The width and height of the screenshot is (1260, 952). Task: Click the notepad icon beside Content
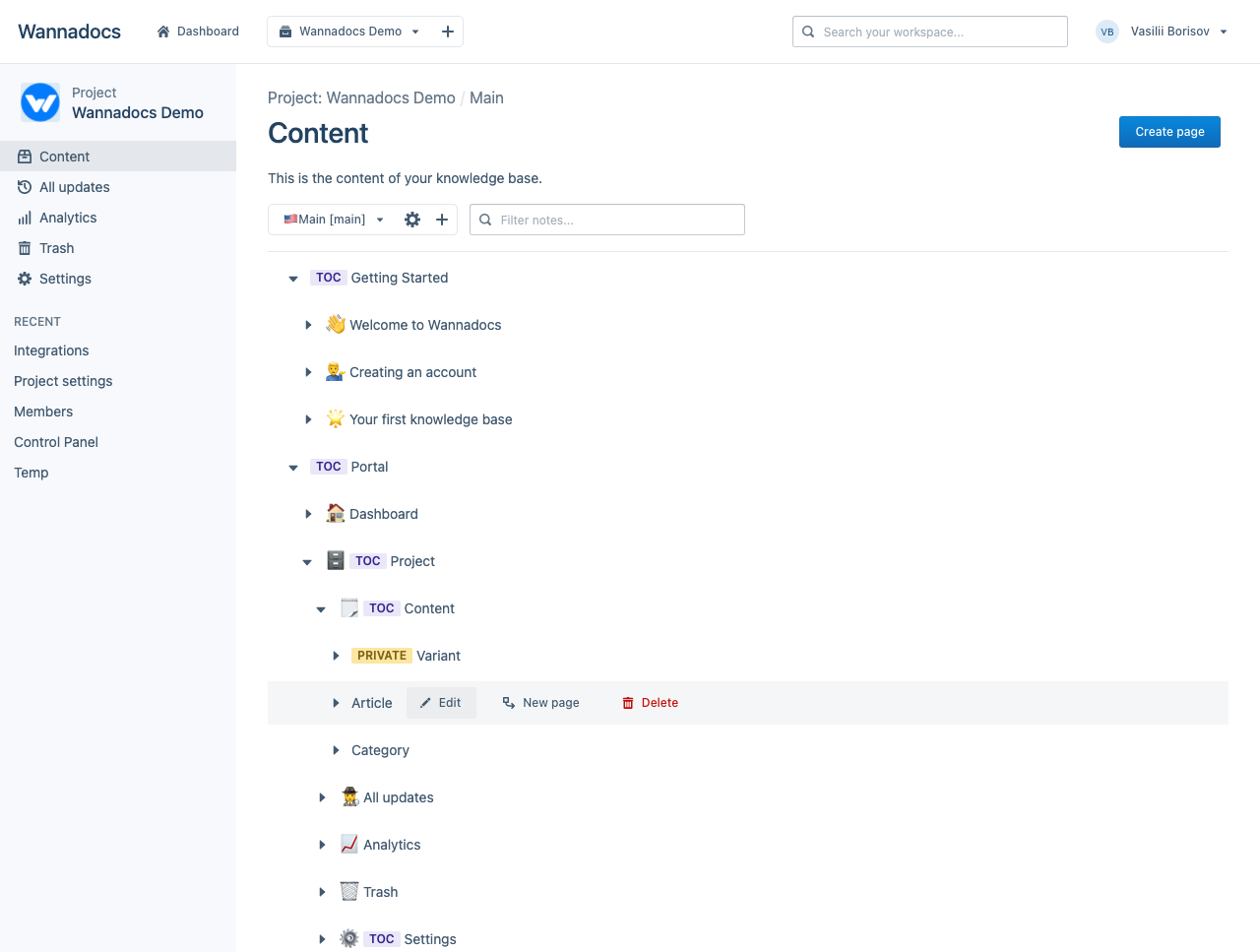(349, 607)
